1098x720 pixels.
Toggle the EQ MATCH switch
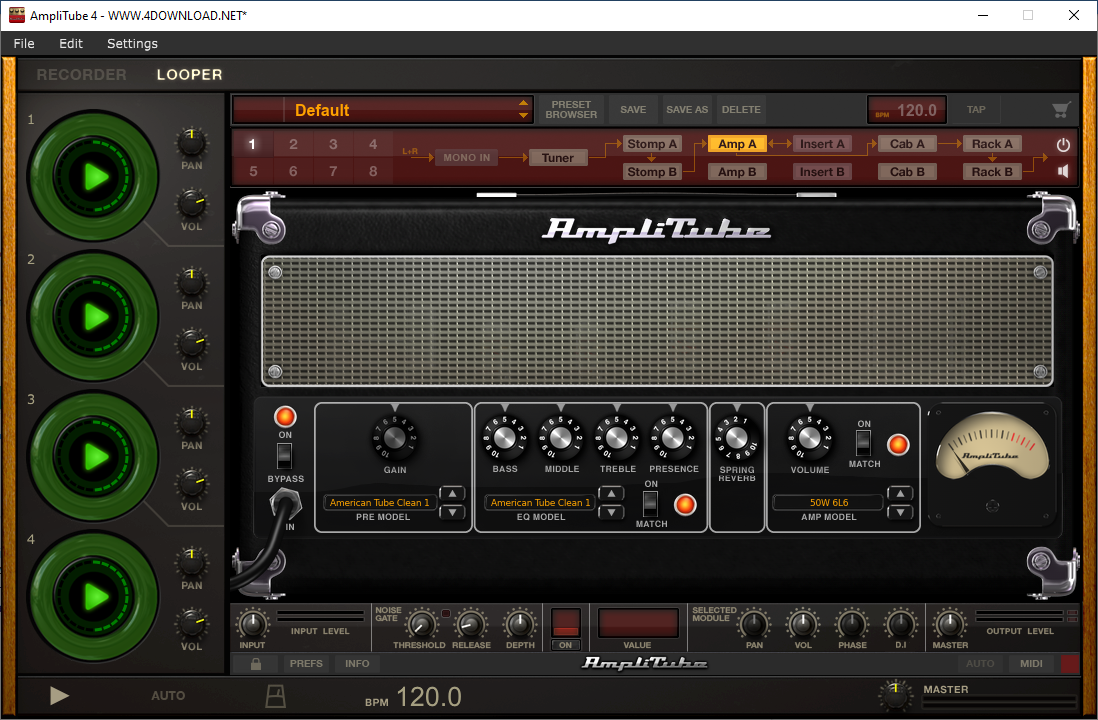coord(651,504)
